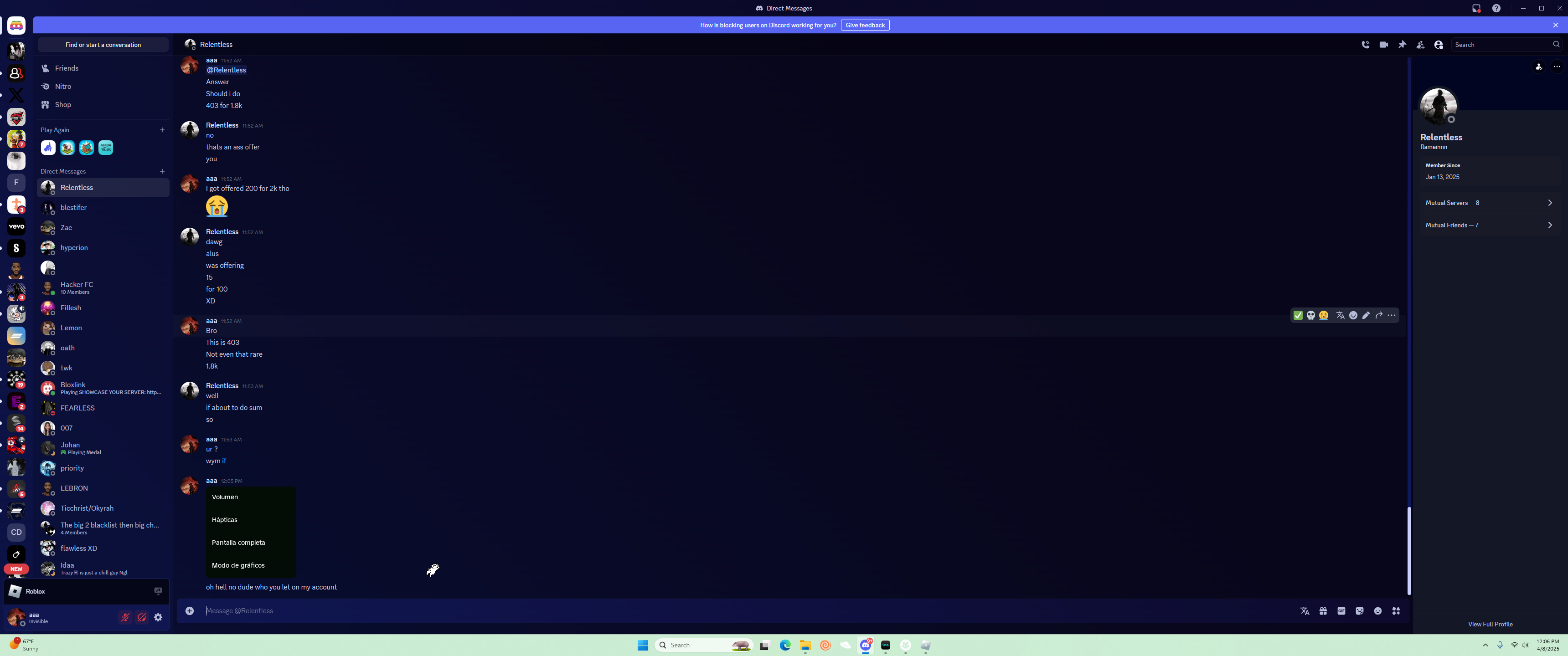Viewport: 1568px width, 656px height.
Task: Open the GIF picker
Action: (1341, 610)
